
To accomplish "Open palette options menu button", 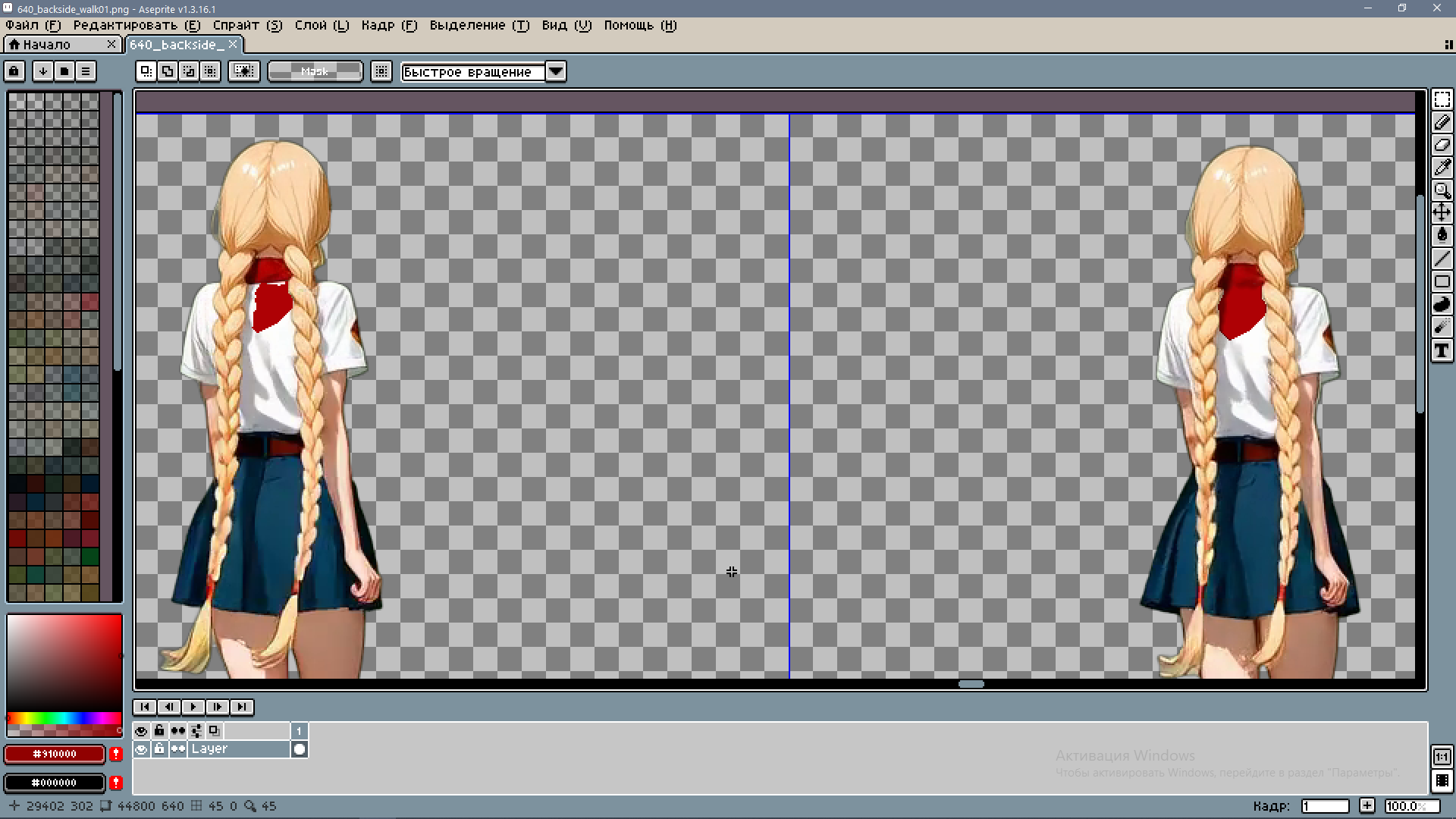I will tap(86, 71).
